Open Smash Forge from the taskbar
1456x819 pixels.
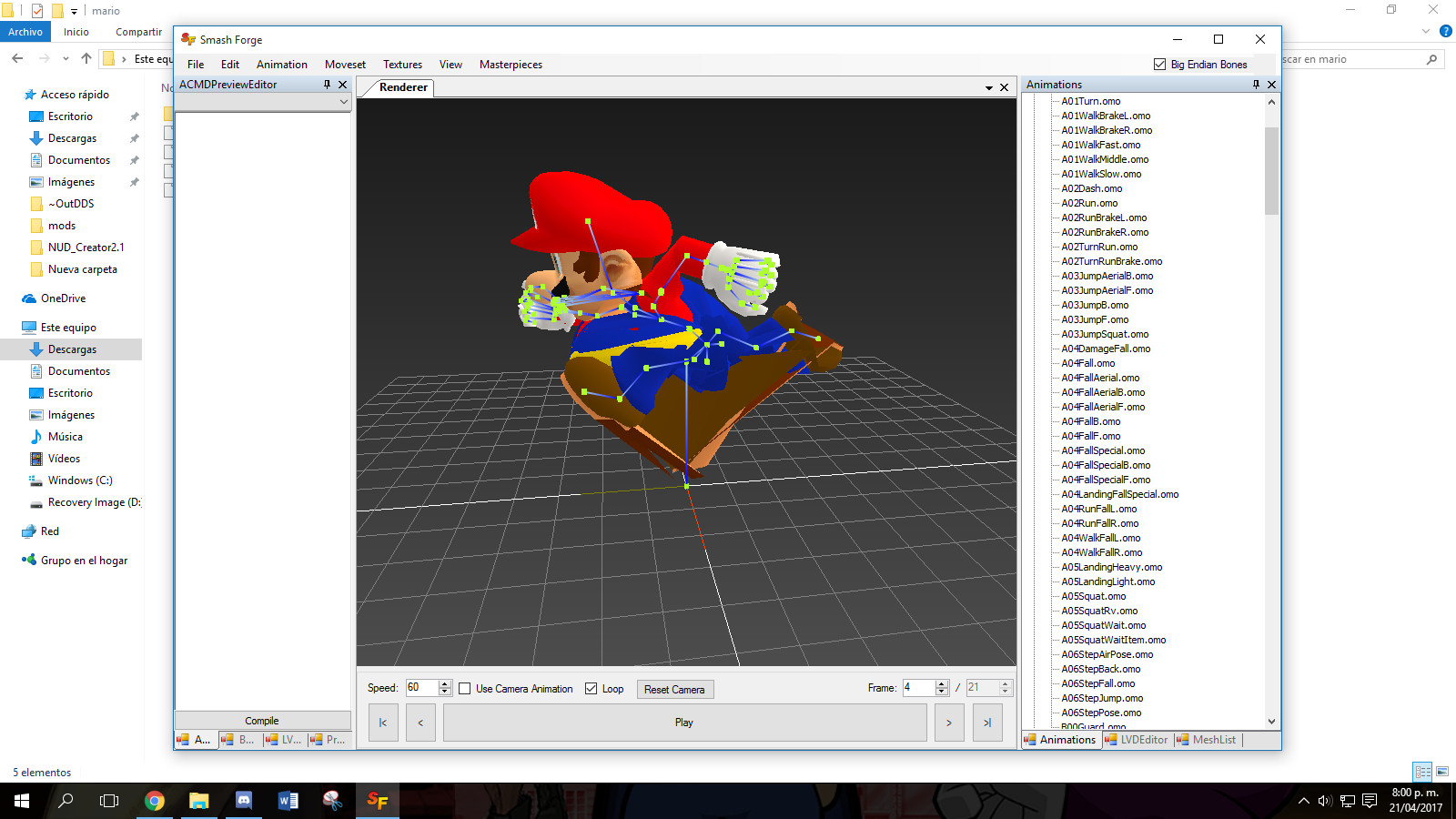[377, 801]
